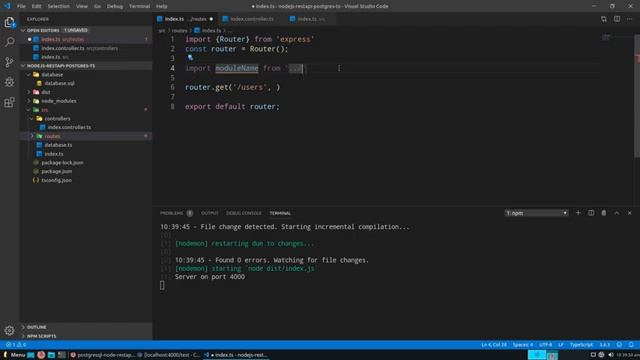
Task: Open the Selection menu
Action: pos(58,6)
